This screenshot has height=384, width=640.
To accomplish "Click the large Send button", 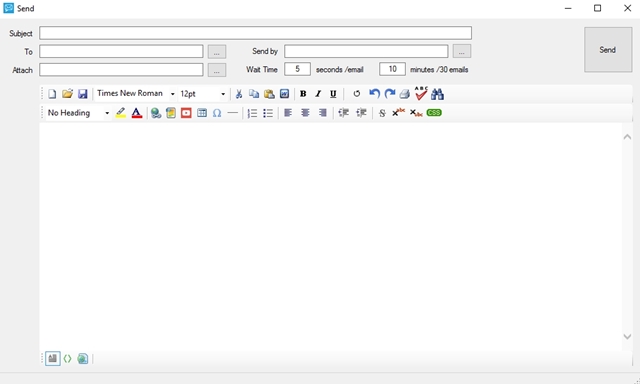I will coord(608,50).
